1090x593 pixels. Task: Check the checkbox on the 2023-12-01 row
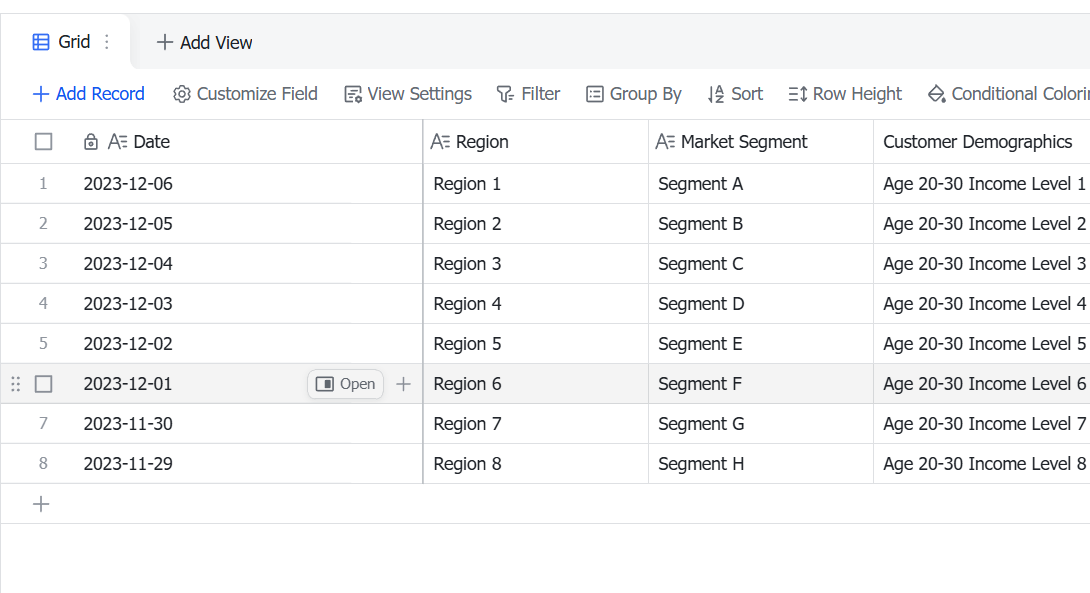43,384
